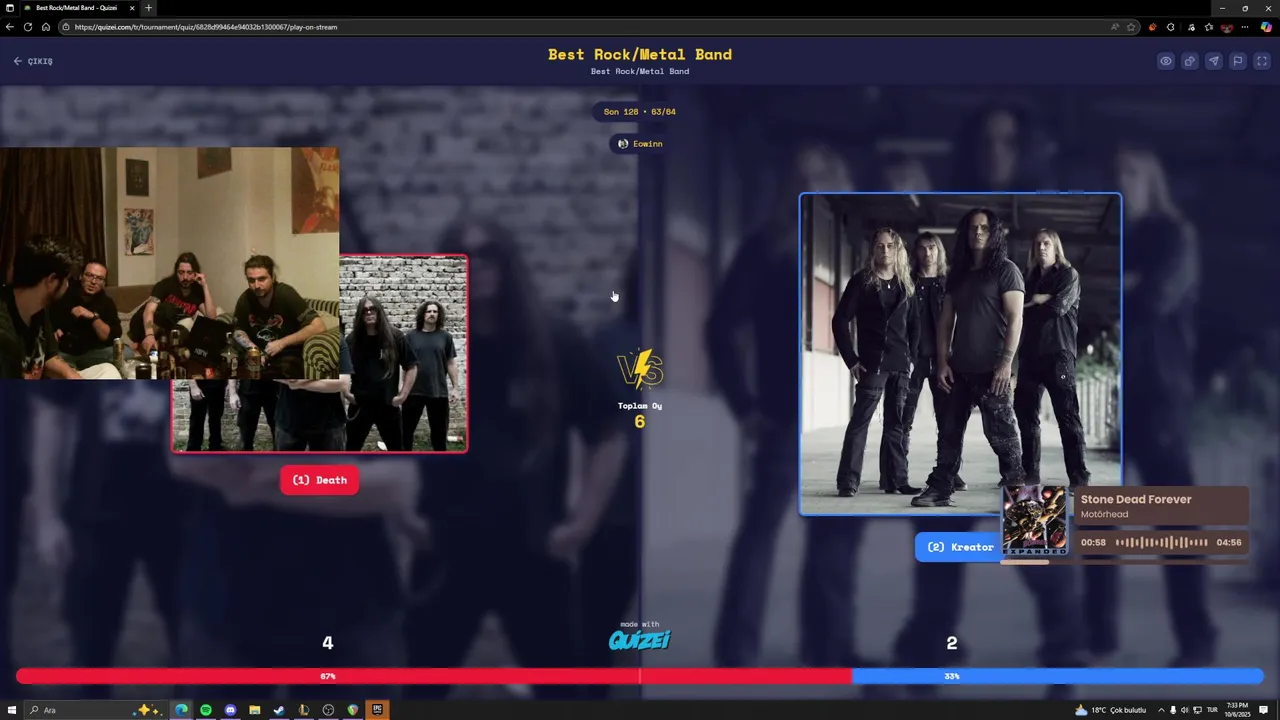Click the link-copy icon in Quizei header
The height and width of the screenshot is (720, 1280).
coord(1190,61)
